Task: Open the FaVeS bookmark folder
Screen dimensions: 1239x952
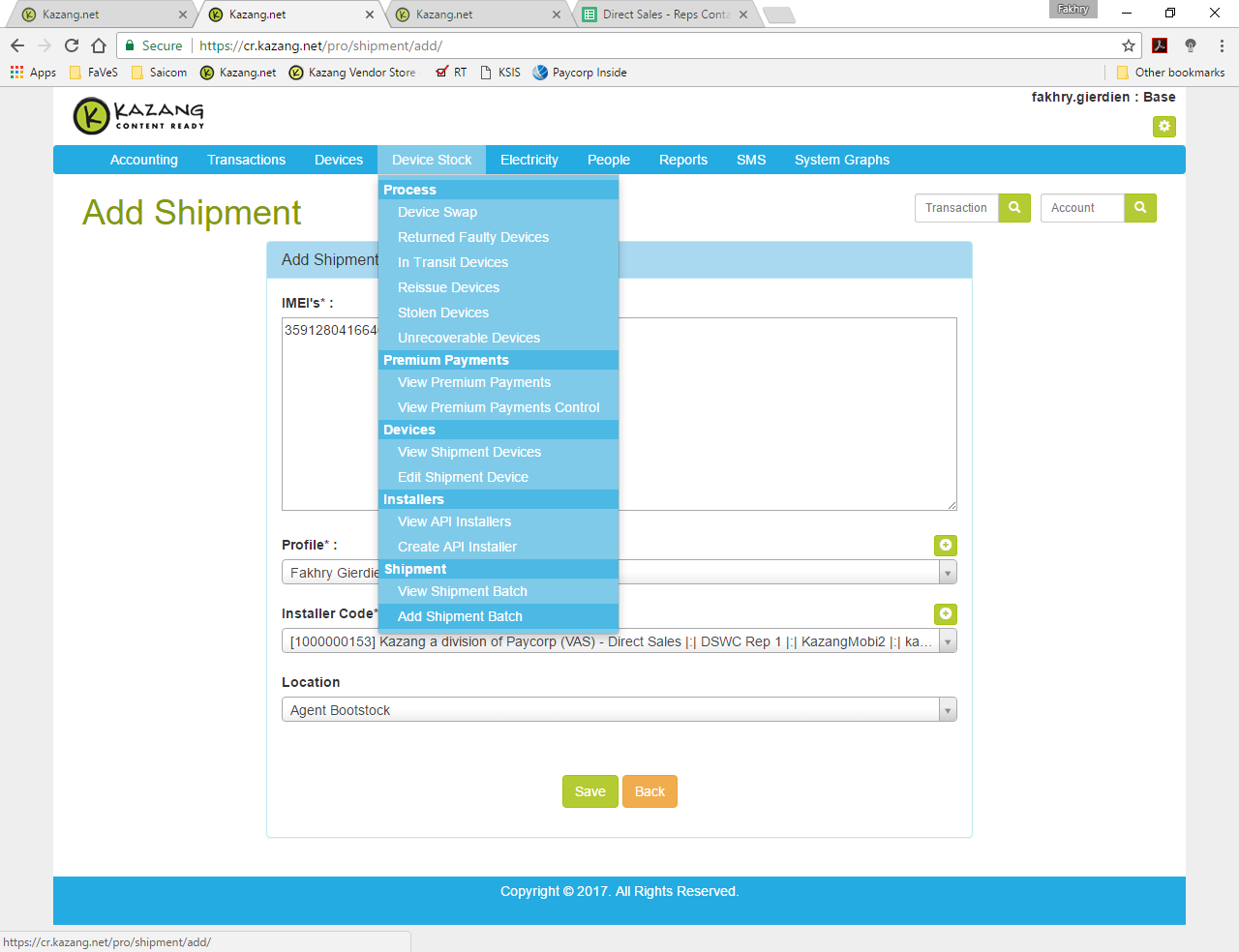Action: coord(94,73)
